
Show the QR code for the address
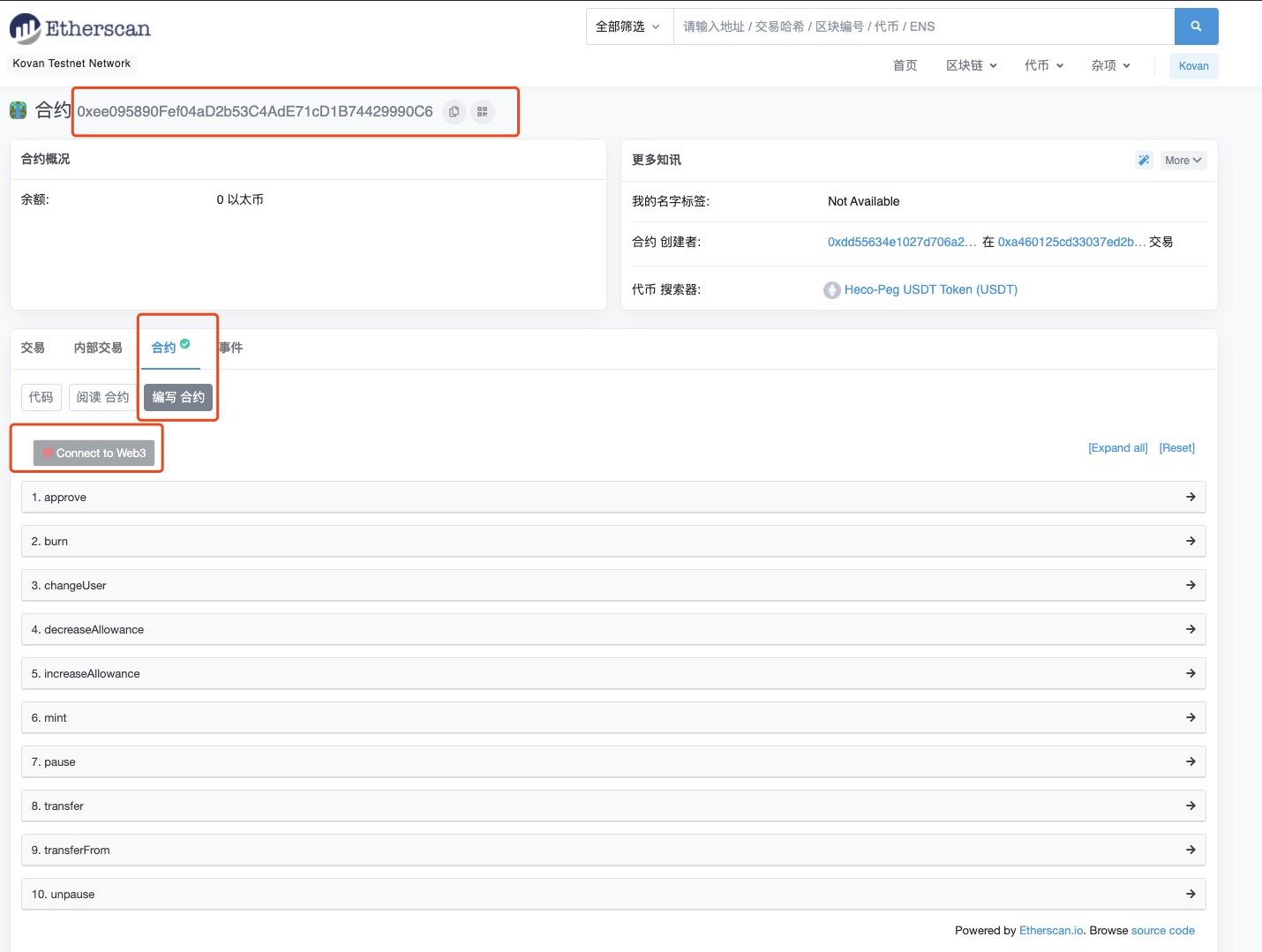483,111
